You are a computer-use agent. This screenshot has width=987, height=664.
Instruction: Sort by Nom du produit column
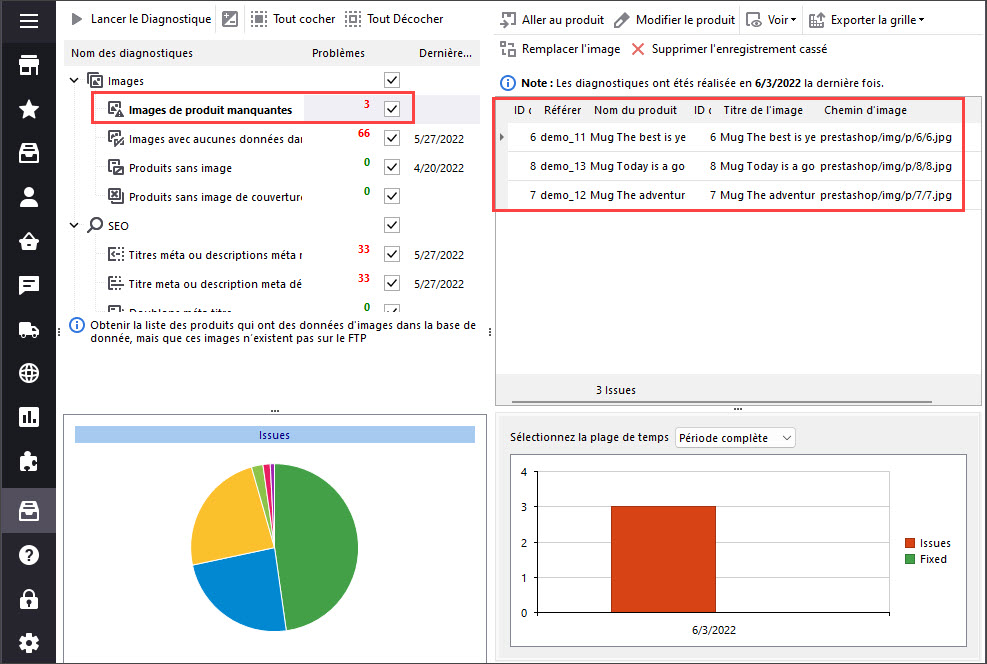[635, 110]
